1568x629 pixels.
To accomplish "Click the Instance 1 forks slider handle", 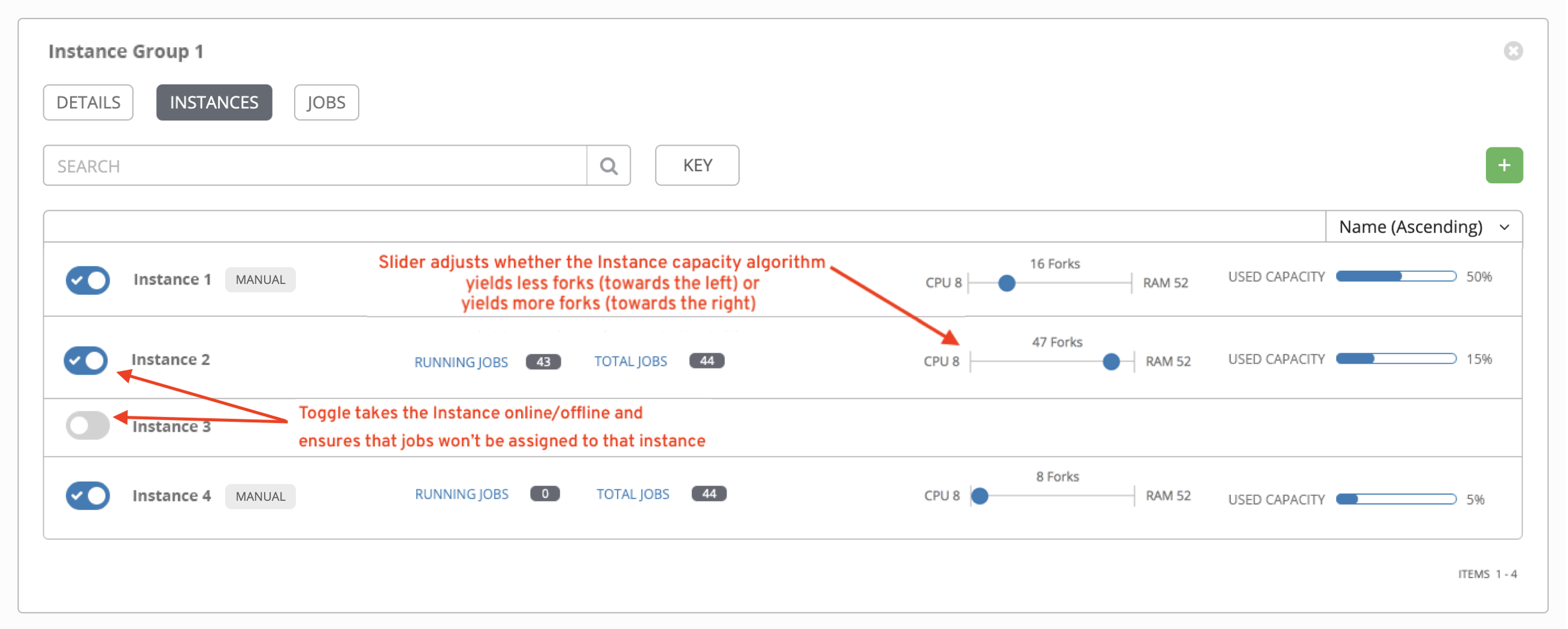I will coord(1006,283).
